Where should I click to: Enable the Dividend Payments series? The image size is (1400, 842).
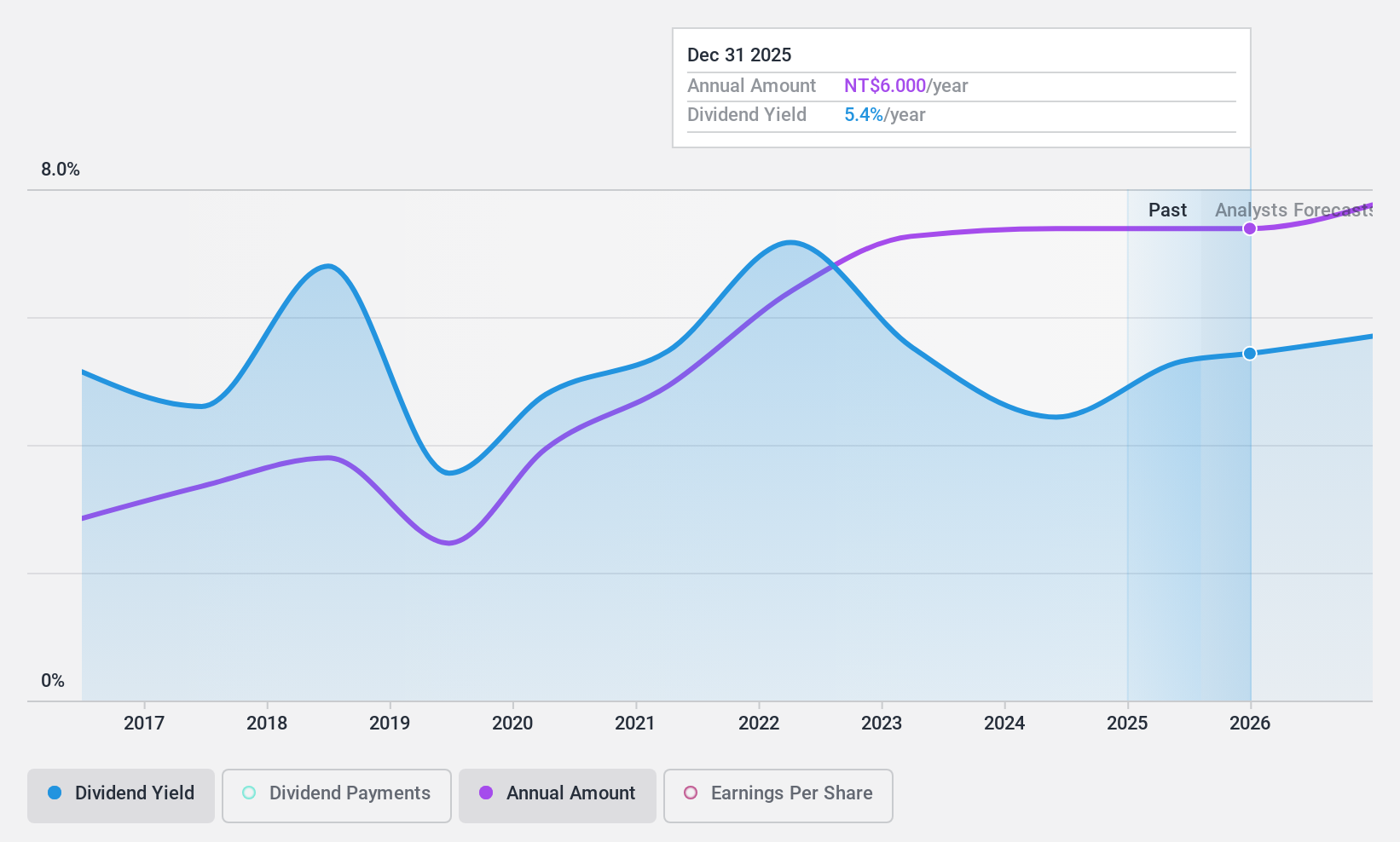pyautogui.click(x=337, y=796)
